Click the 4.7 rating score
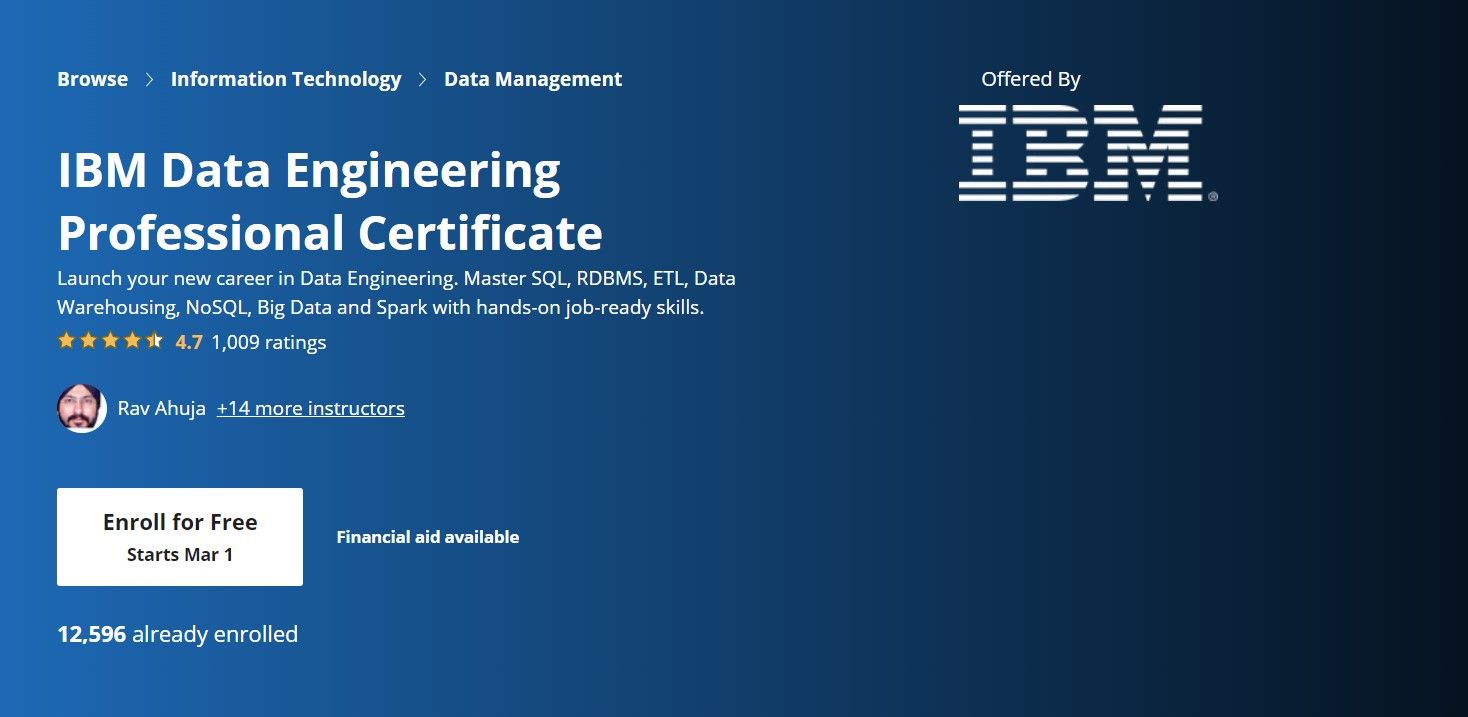 pos(189,342)
